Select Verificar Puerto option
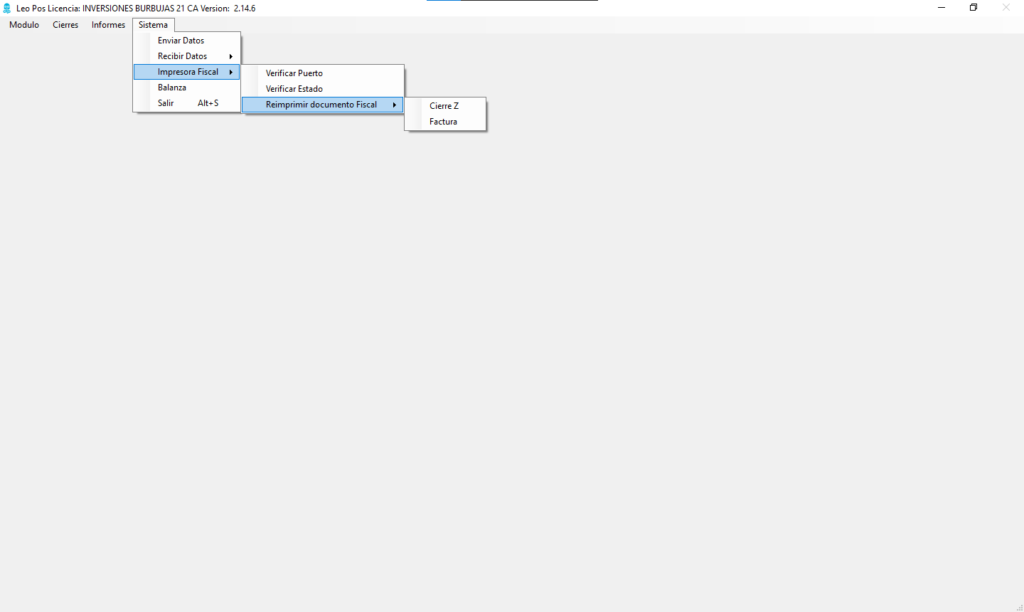Image resolution: width=1024 pixels, height=612 pixels. (x=323, y=73)
